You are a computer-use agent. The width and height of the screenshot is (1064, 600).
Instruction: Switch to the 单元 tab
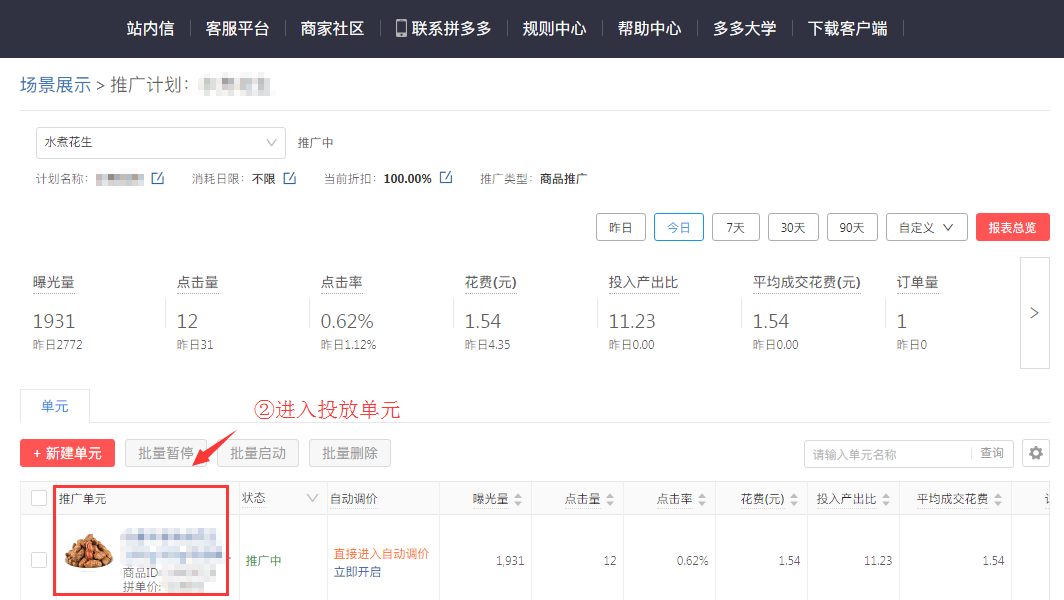[x=55, y=407]
